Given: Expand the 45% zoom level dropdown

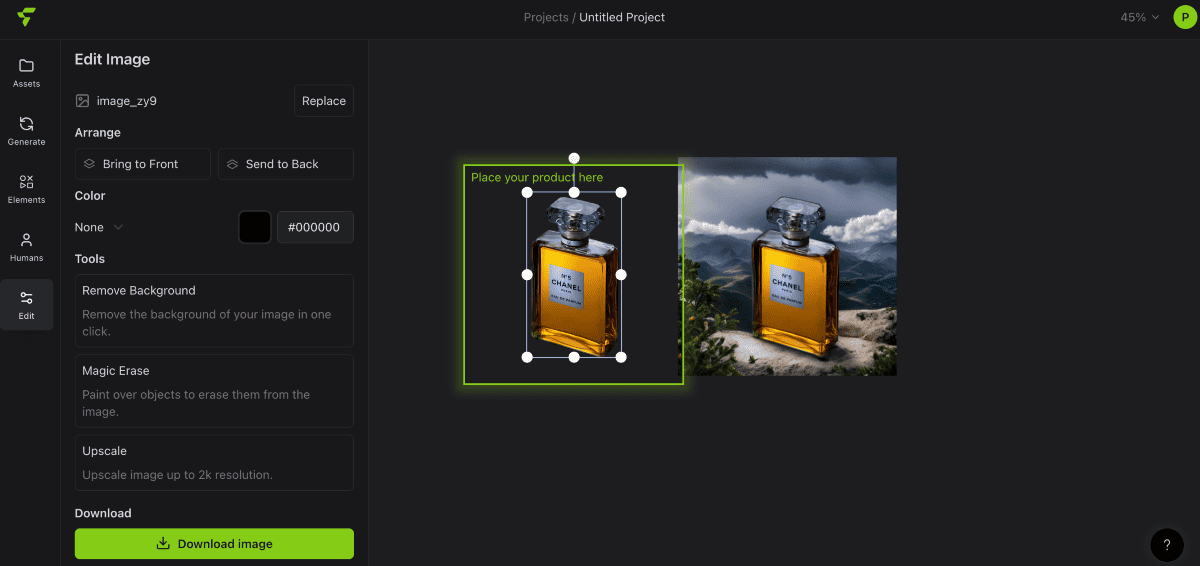Looking at the screenshot, I should coord(1139,17).
